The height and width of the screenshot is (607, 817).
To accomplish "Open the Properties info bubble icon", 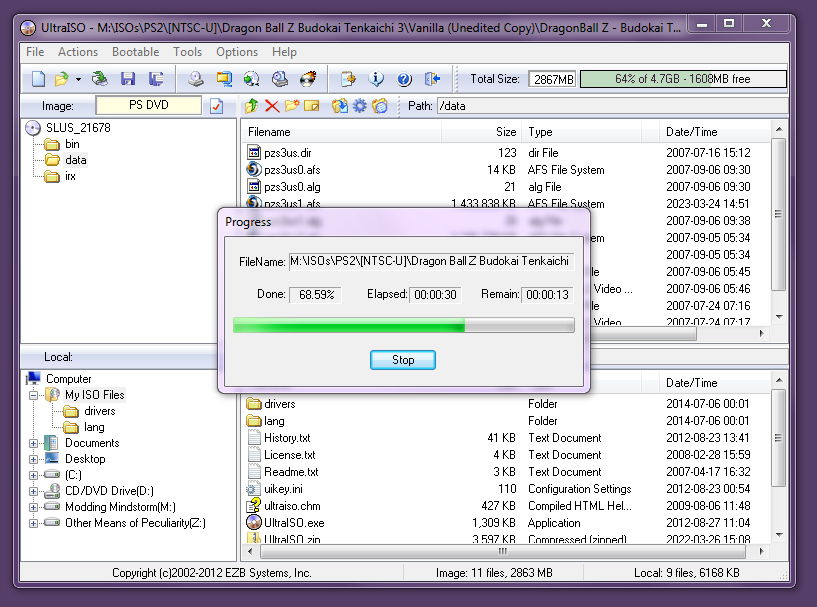I will tap(376, 79).
